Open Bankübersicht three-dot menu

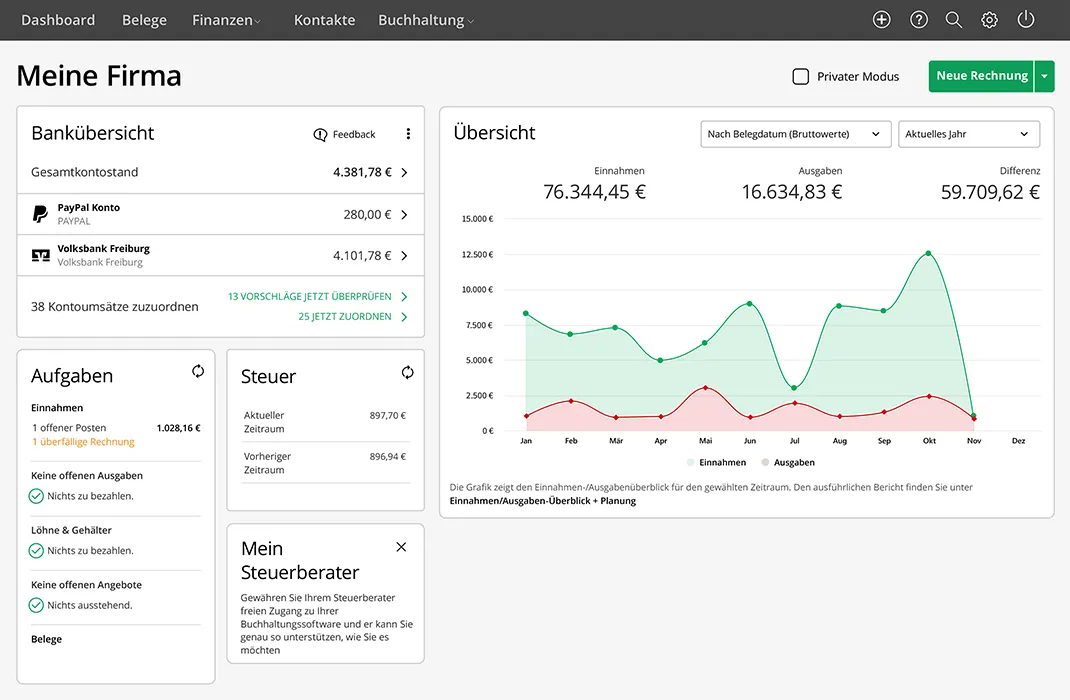(408, 134)
